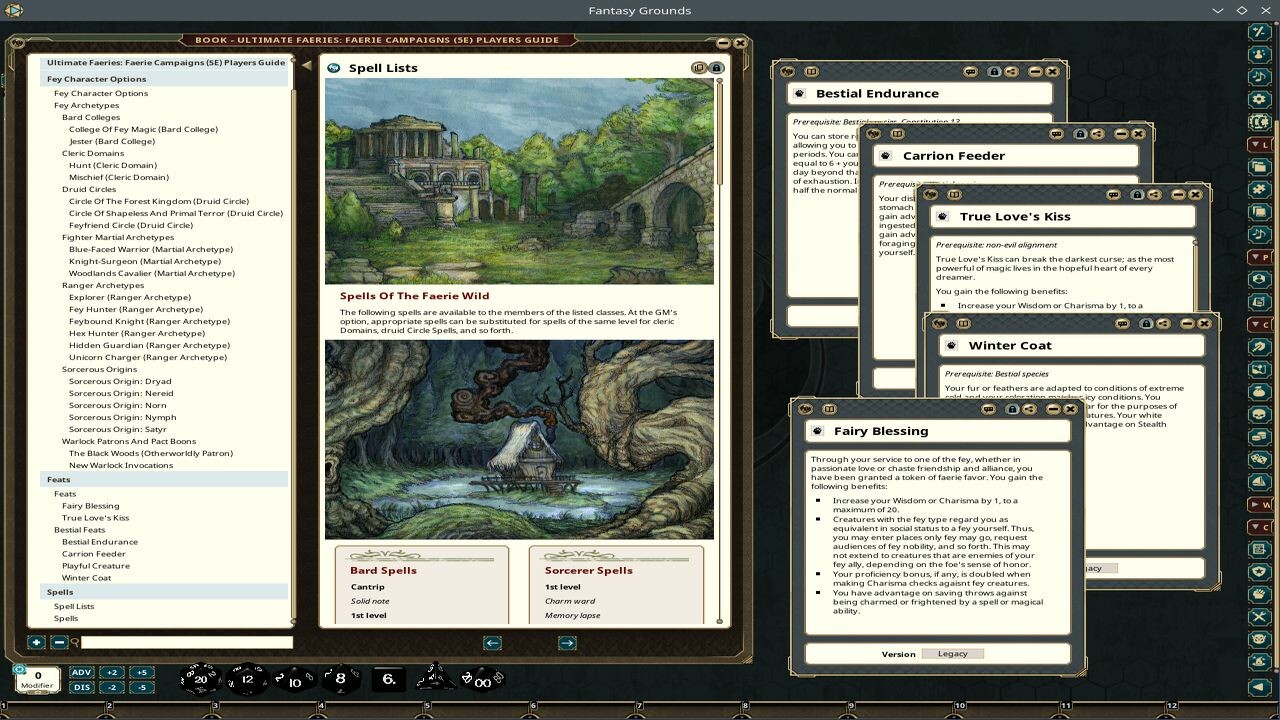Click the share icon on Bestial Endurance window
The width and height of the screenshot is (1280, 720).
1012,72
